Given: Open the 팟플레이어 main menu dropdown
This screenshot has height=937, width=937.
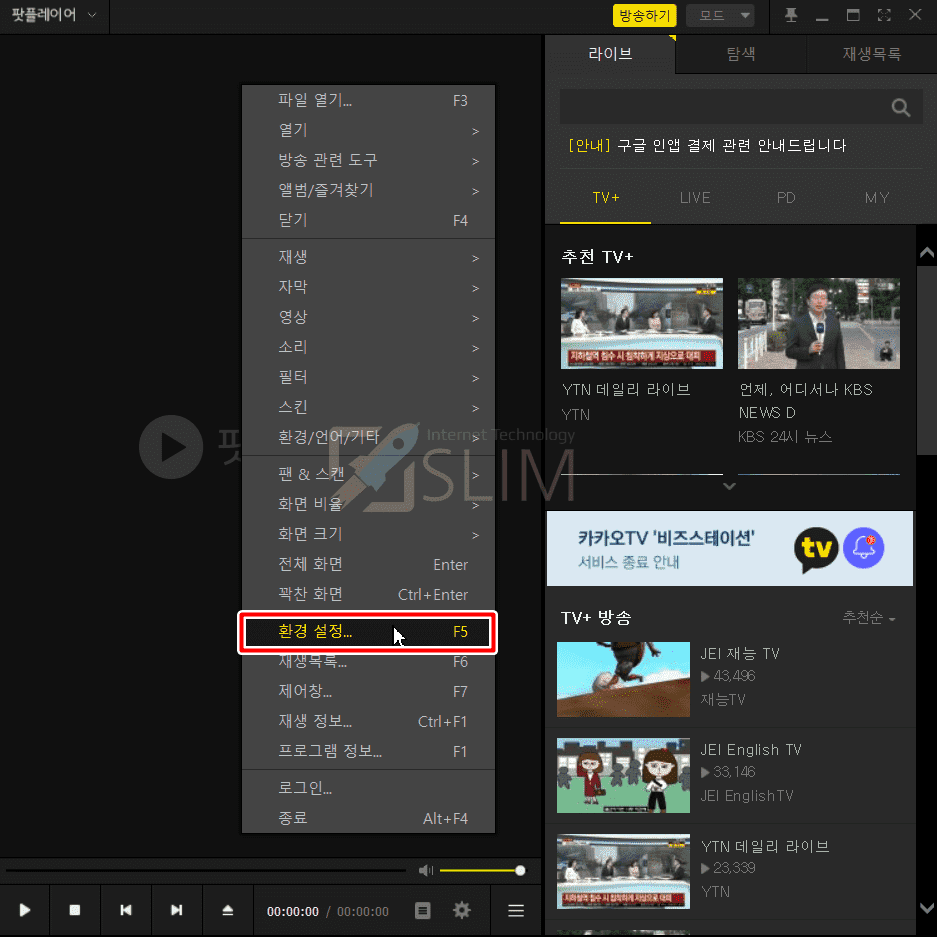Looking at the screenshot, I should click(54, 15).
